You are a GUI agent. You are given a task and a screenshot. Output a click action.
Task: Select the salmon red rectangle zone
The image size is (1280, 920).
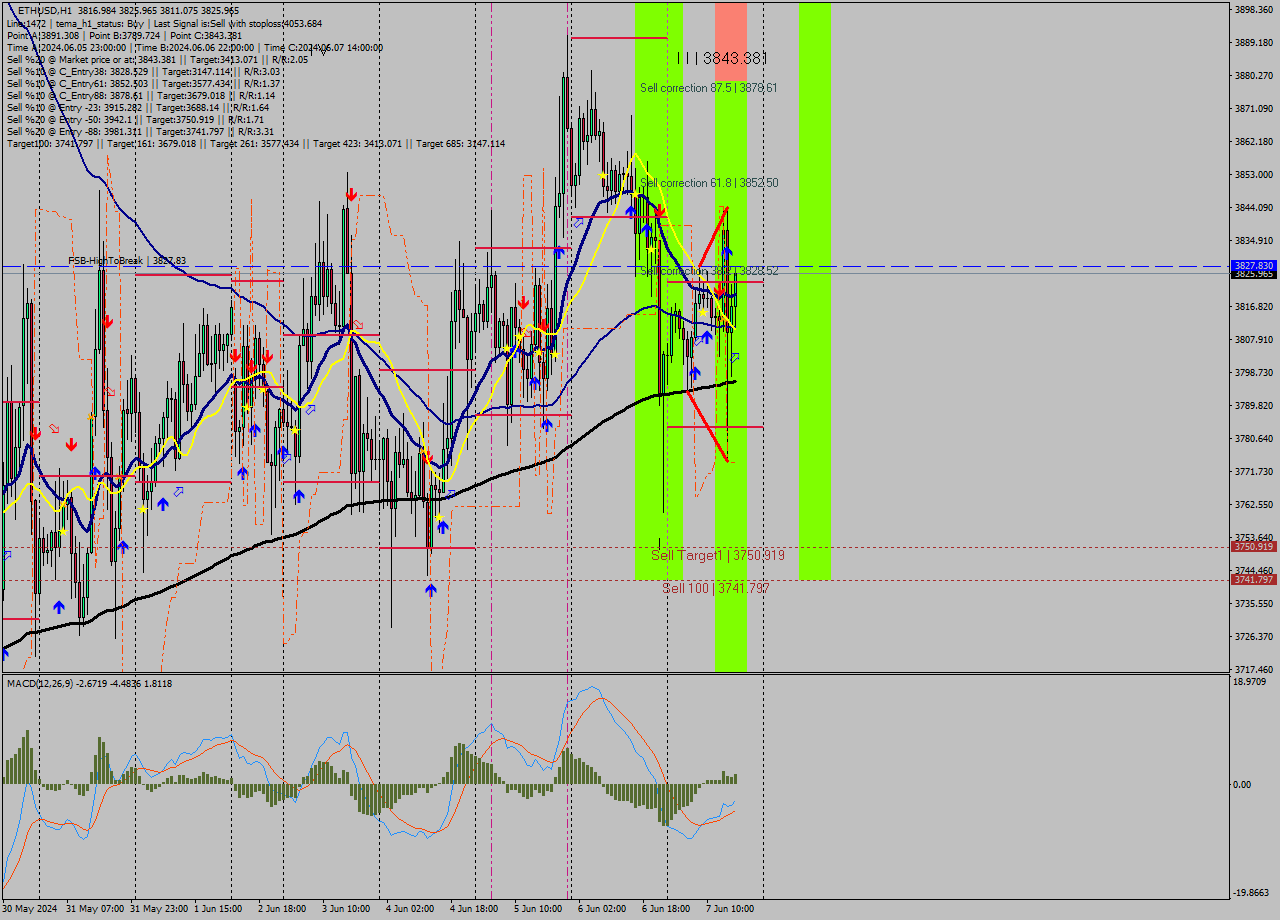(730, 40)
